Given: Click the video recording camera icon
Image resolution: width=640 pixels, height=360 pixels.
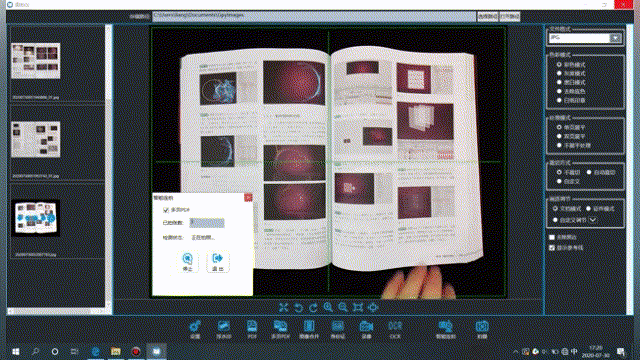Looking at the screenshot, I should point(366,329).
